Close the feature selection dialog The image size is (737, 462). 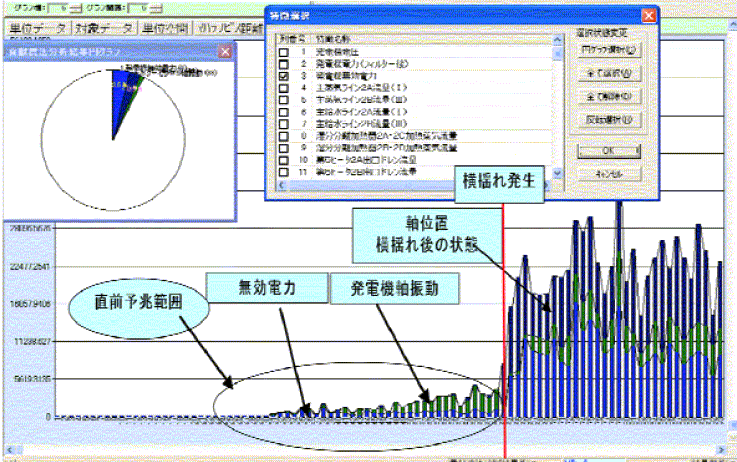[x=649, y=16]
